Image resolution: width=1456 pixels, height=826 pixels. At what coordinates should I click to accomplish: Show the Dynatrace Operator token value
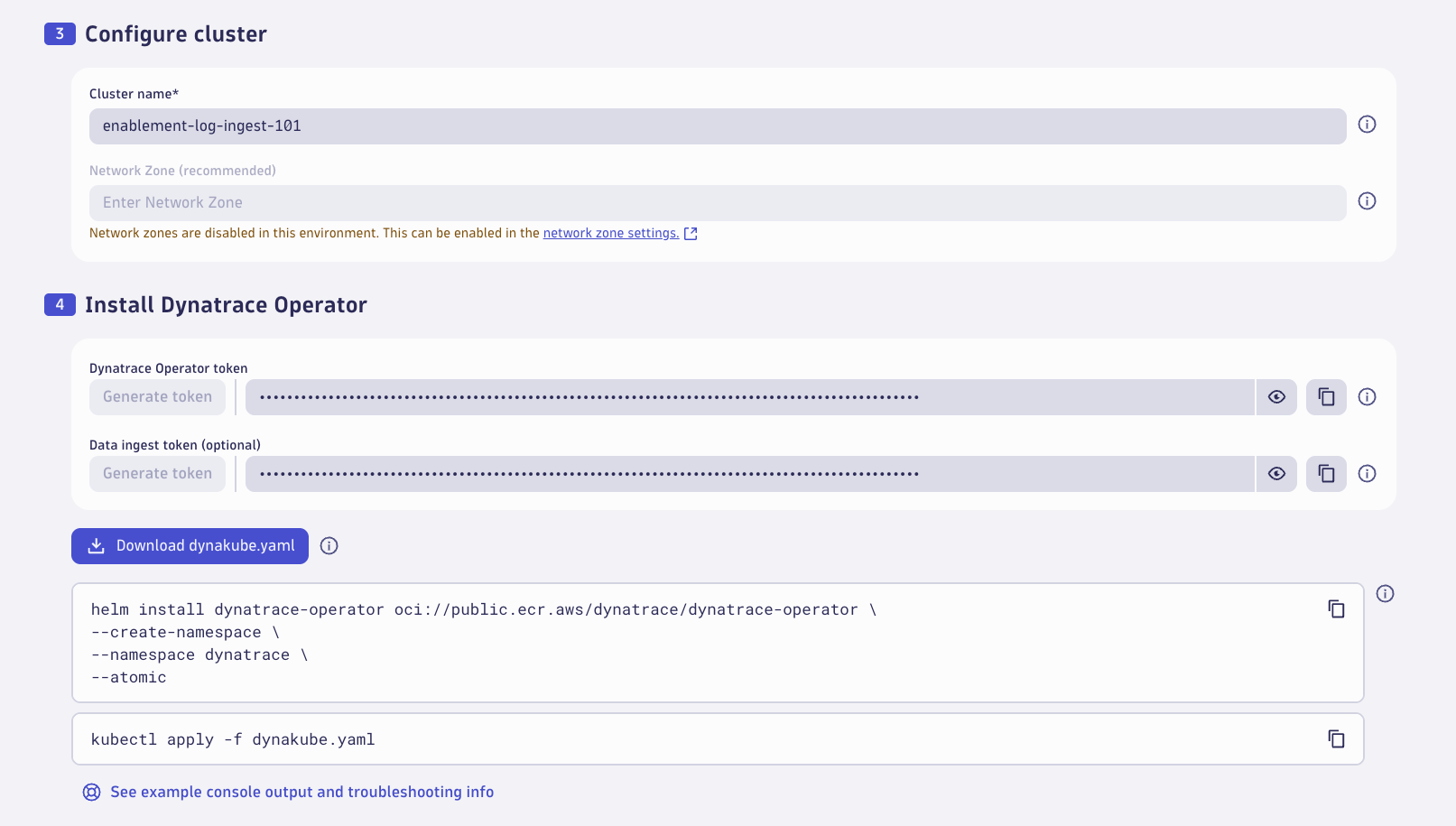coord(1276,397)
